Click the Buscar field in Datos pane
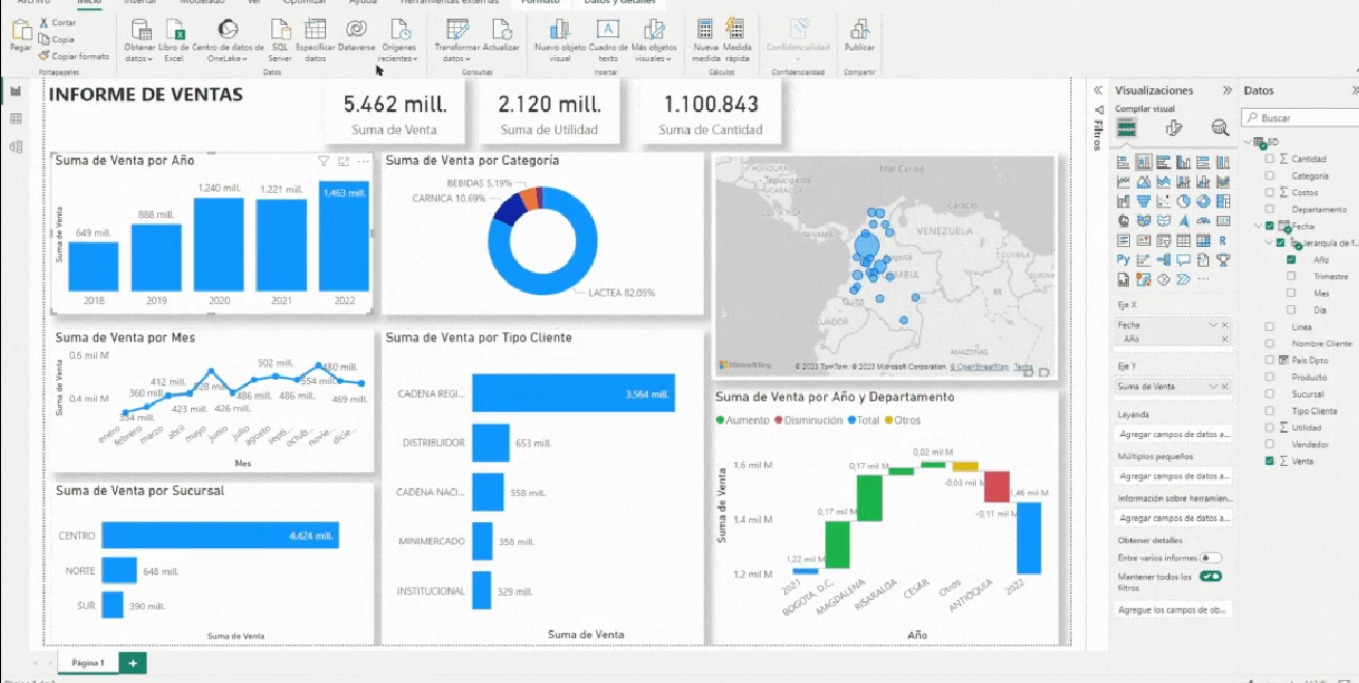 (x=1300, y=118)
